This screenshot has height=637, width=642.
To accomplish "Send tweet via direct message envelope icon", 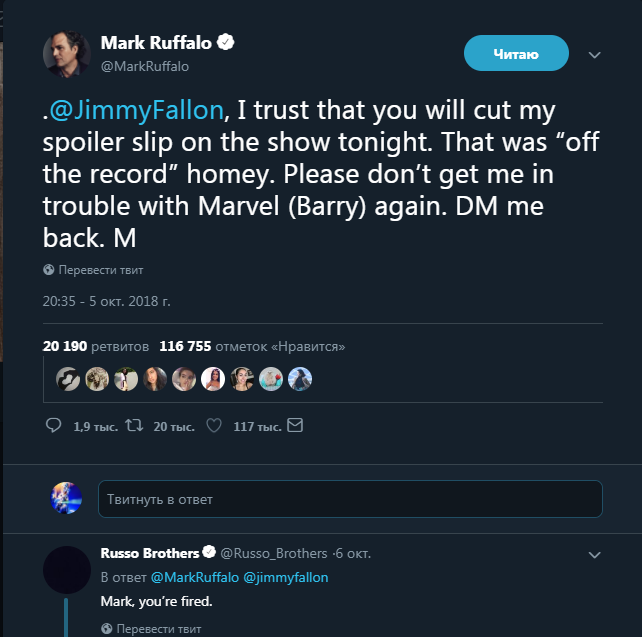I will tap(294, 426).
